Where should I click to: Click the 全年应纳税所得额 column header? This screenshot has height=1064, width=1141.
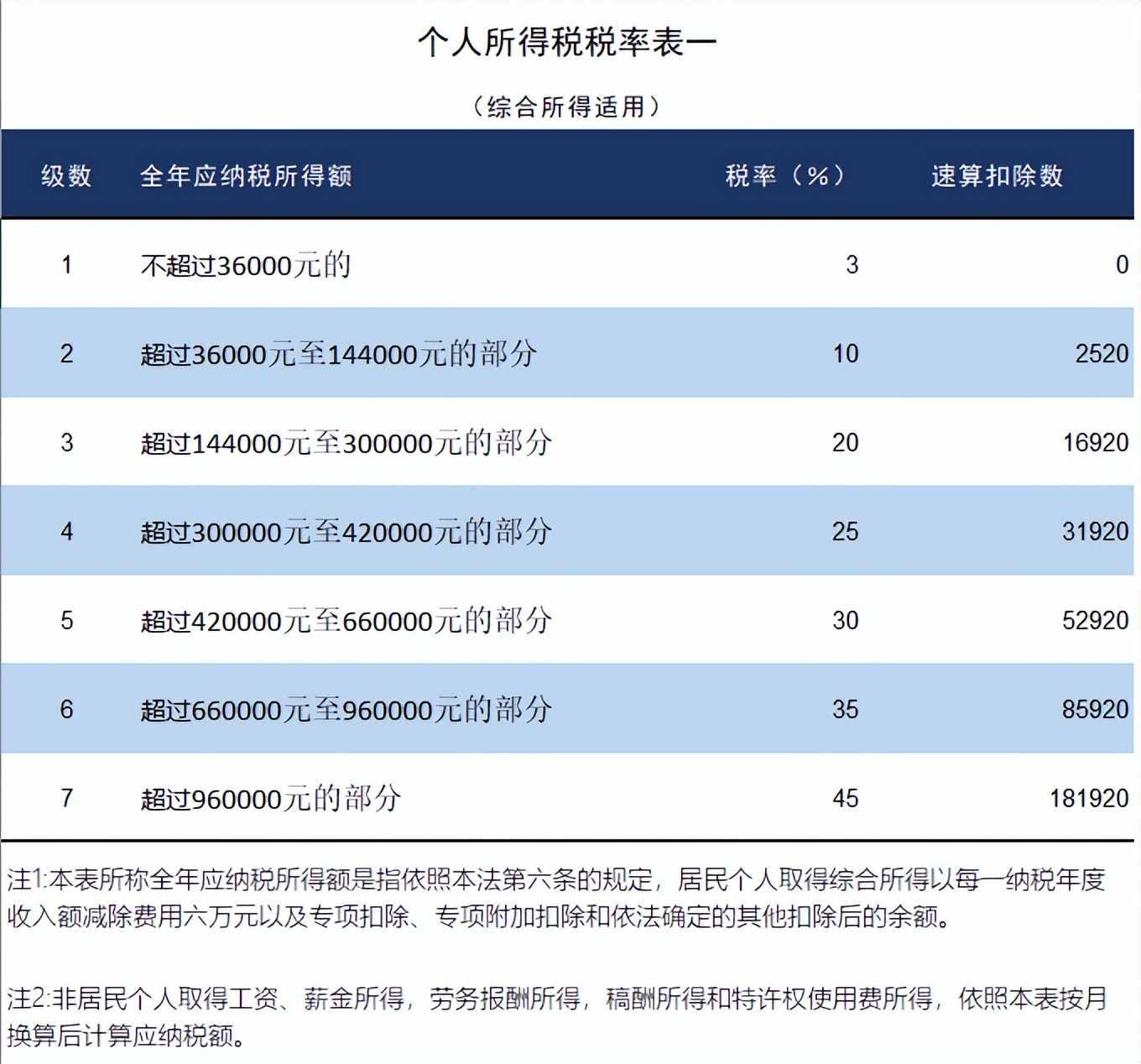coord(247,176)
